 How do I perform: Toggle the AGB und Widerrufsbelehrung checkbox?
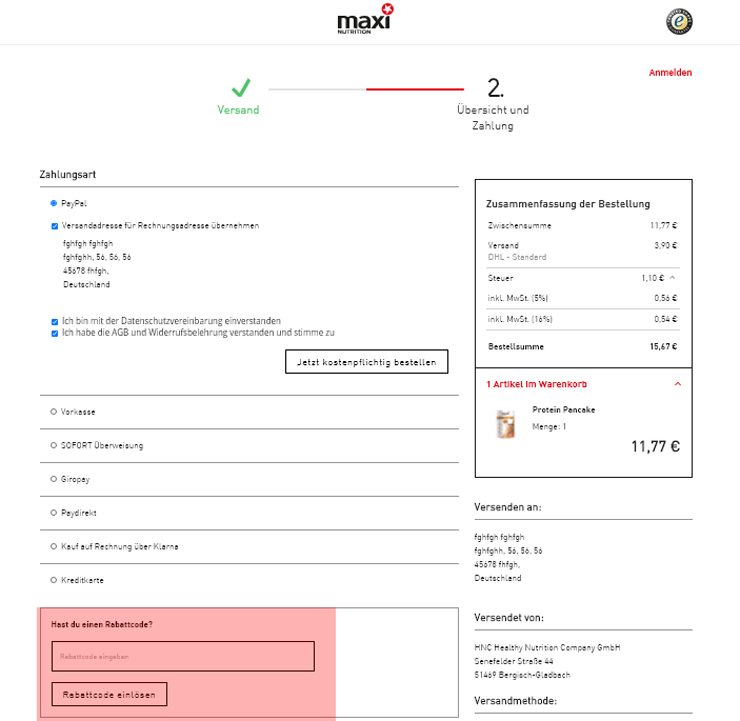55,333
